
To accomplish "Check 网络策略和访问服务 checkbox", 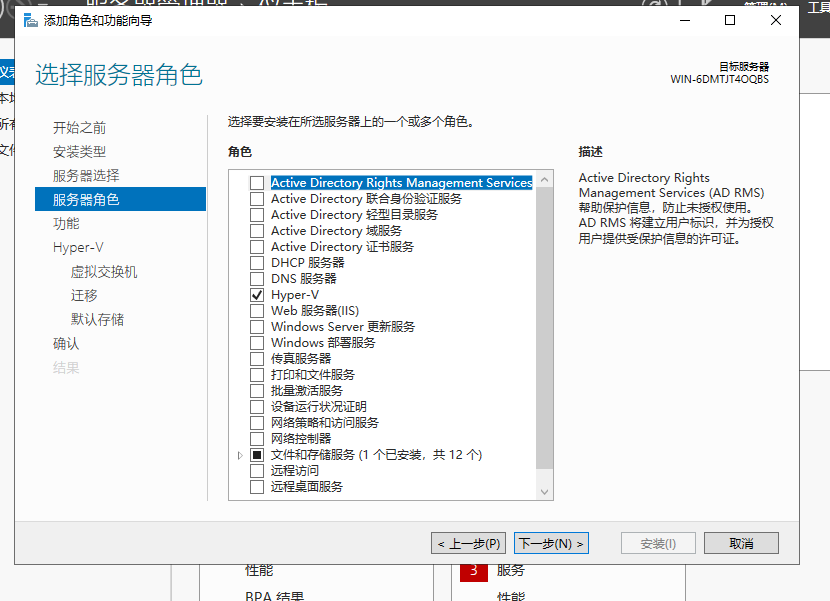I will [257, 423].
